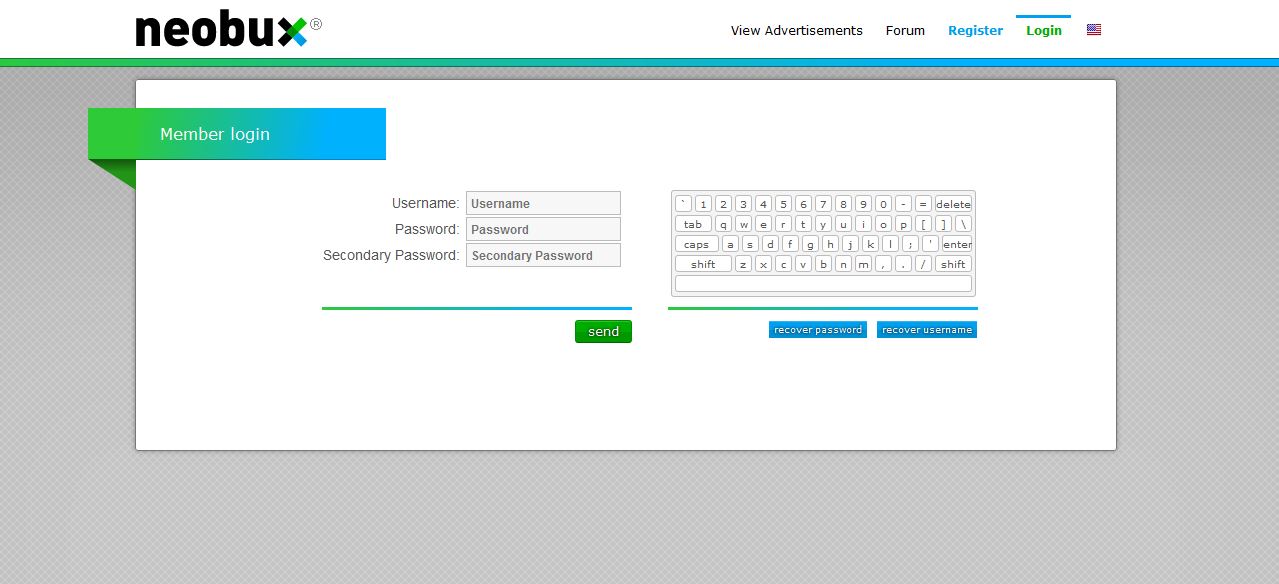Click the semicolon key
This screenshot has width=1279, height=584.
tap(910, 244)
